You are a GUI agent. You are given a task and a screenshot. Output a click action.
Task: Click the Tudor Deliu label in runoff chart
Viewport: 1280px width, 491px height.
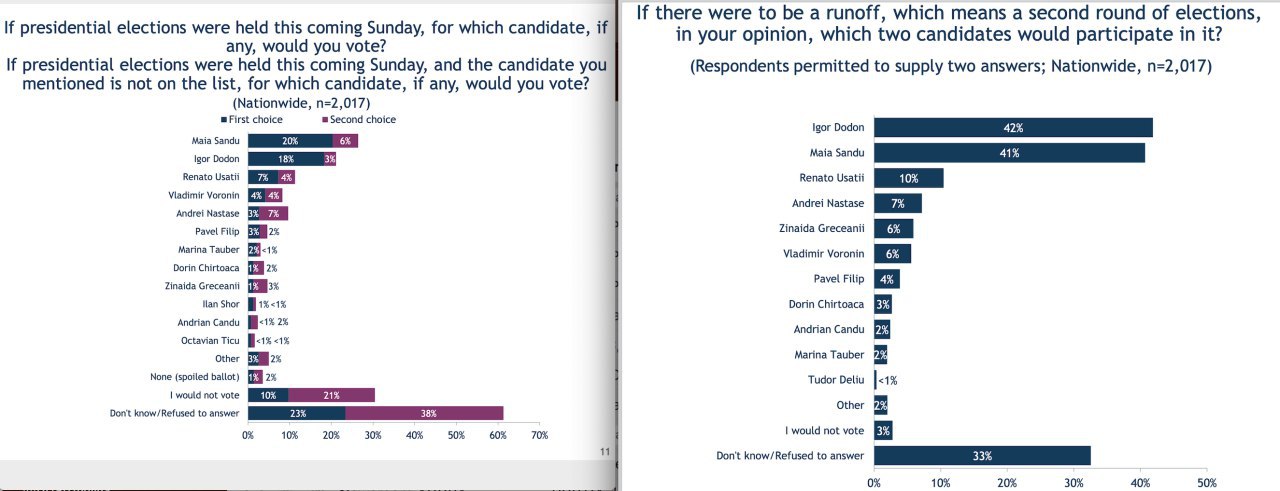pos(836,380)
